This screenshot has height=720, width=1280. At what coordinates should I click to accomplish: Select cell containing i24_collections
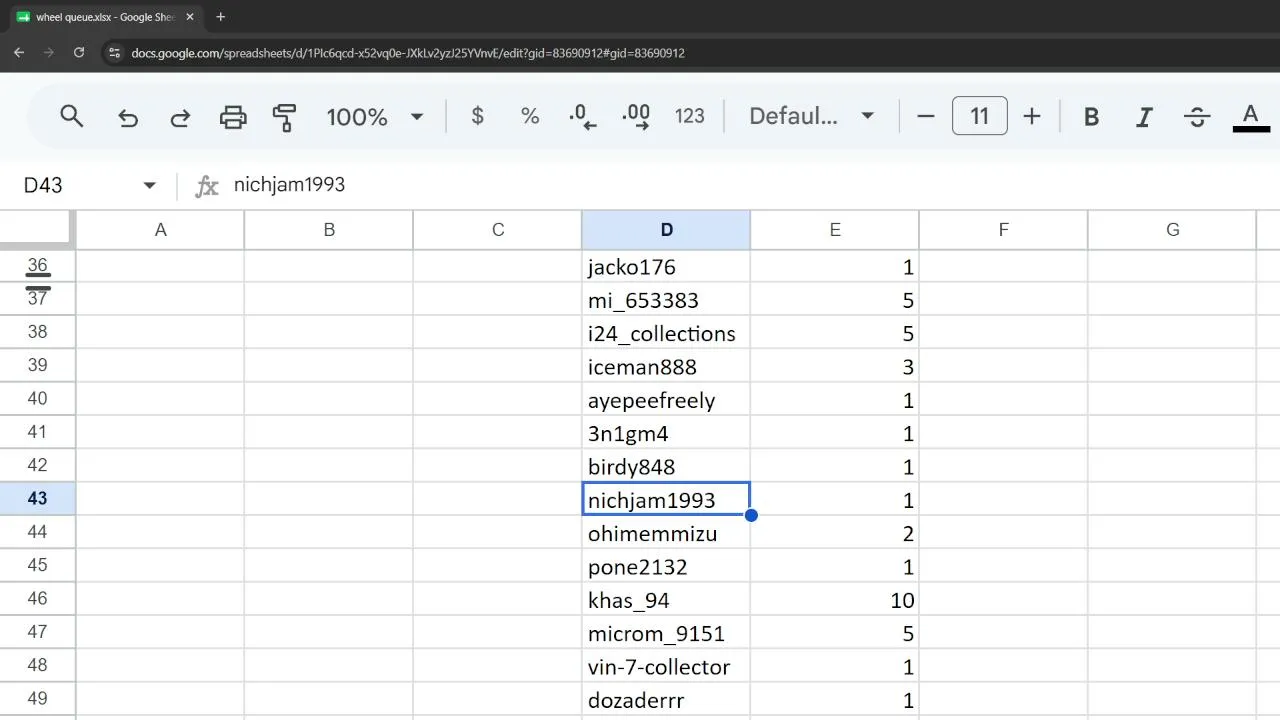click(x=666, y=333)
